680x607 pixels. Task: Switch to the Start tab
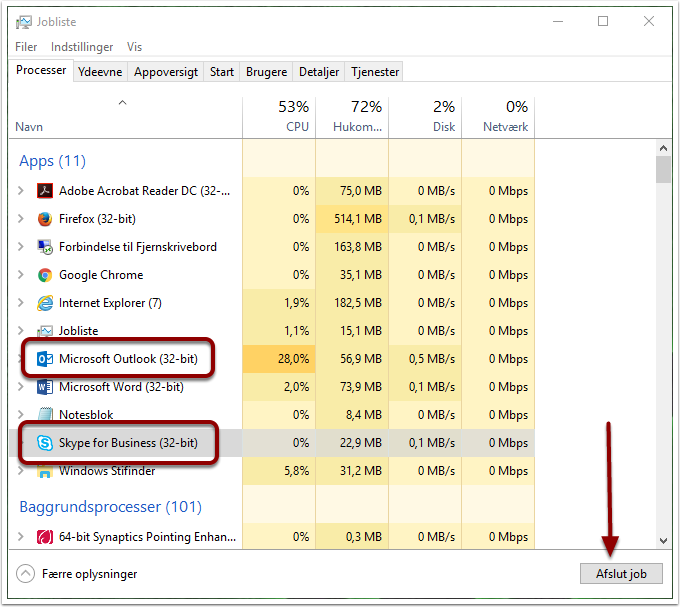point(222,72)
